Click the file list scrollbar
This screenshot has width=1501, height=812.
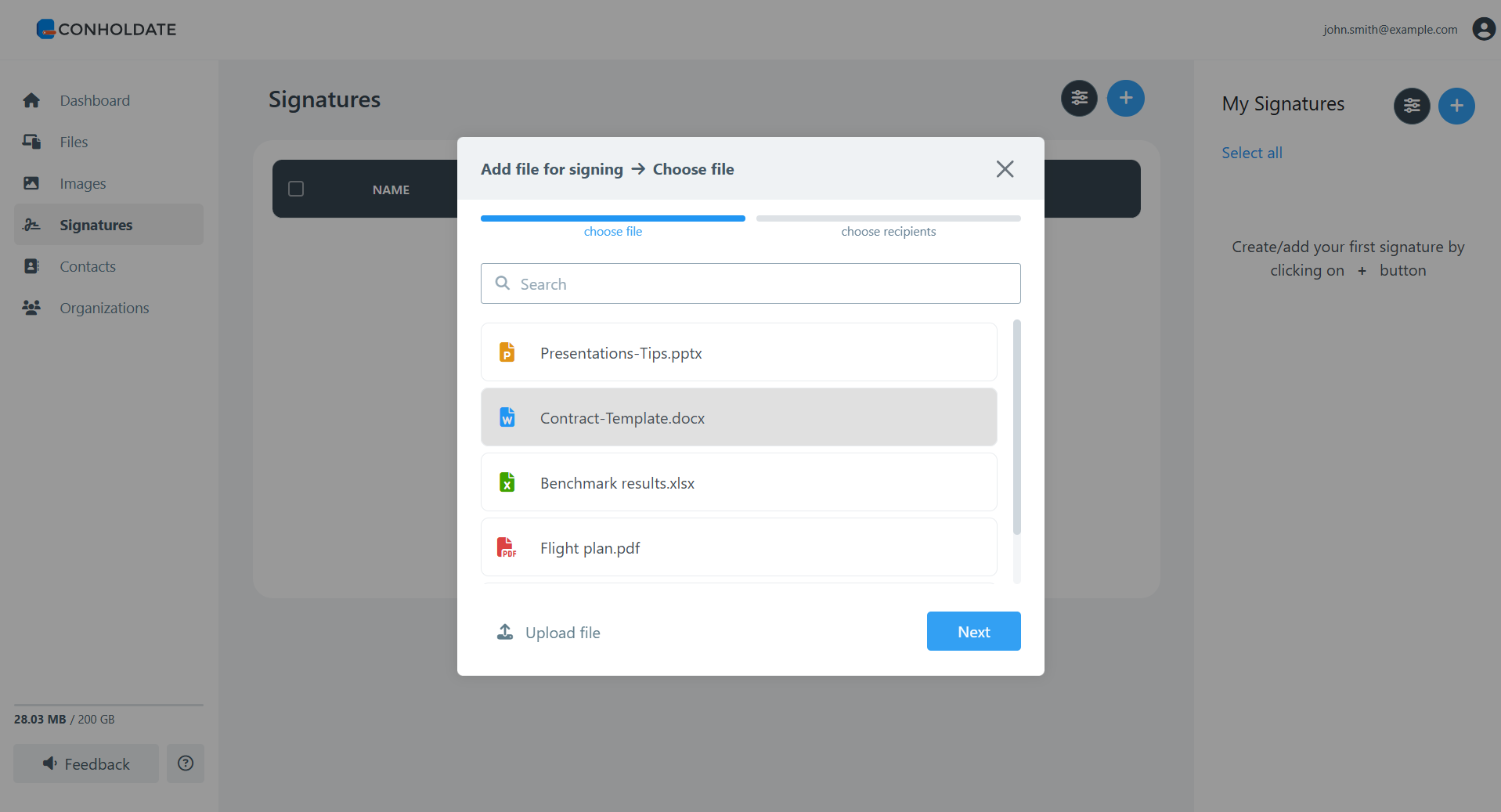click(1016, 428)
